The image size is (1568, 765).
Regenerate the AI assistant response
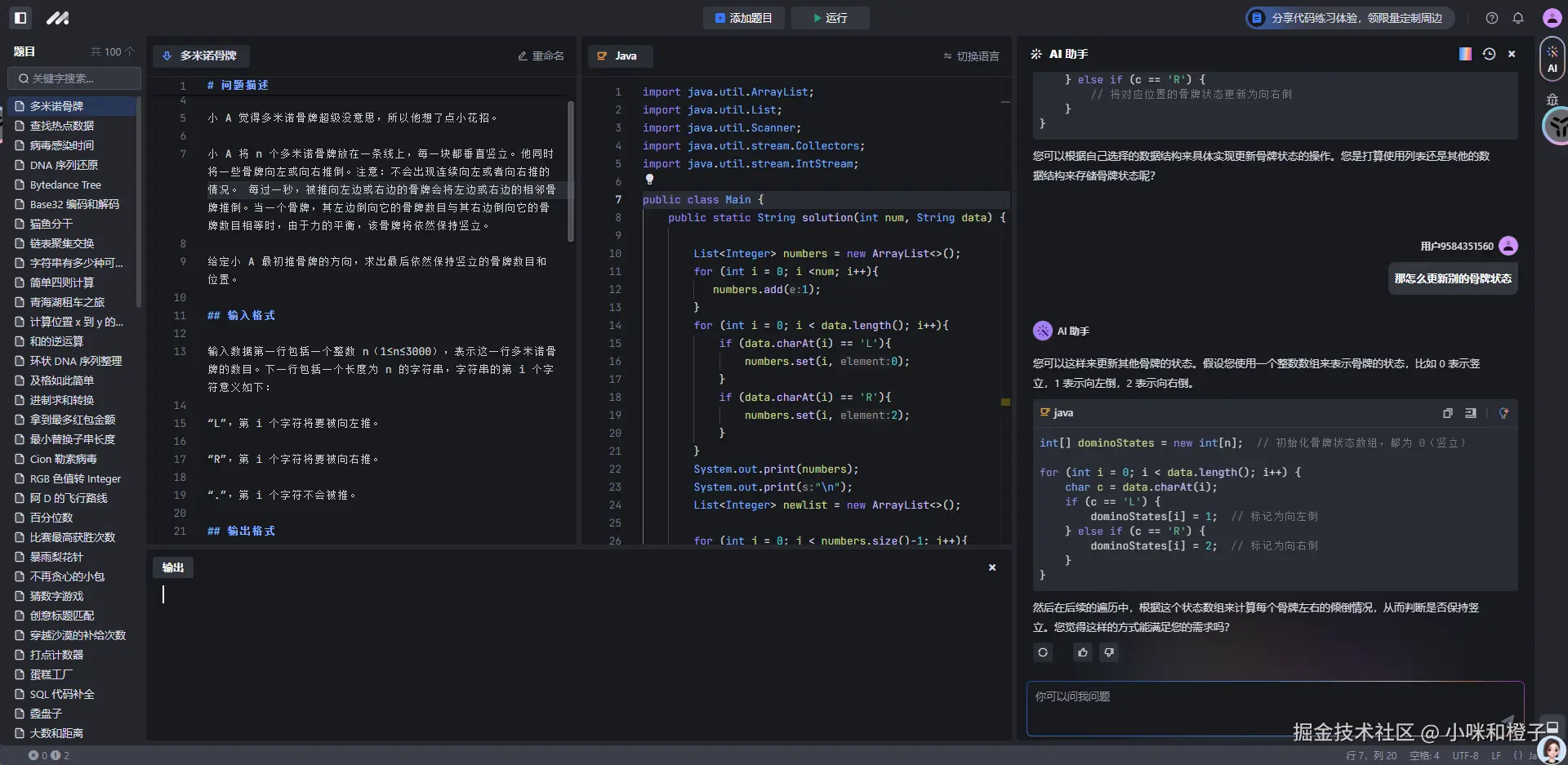coord(1043,652)
